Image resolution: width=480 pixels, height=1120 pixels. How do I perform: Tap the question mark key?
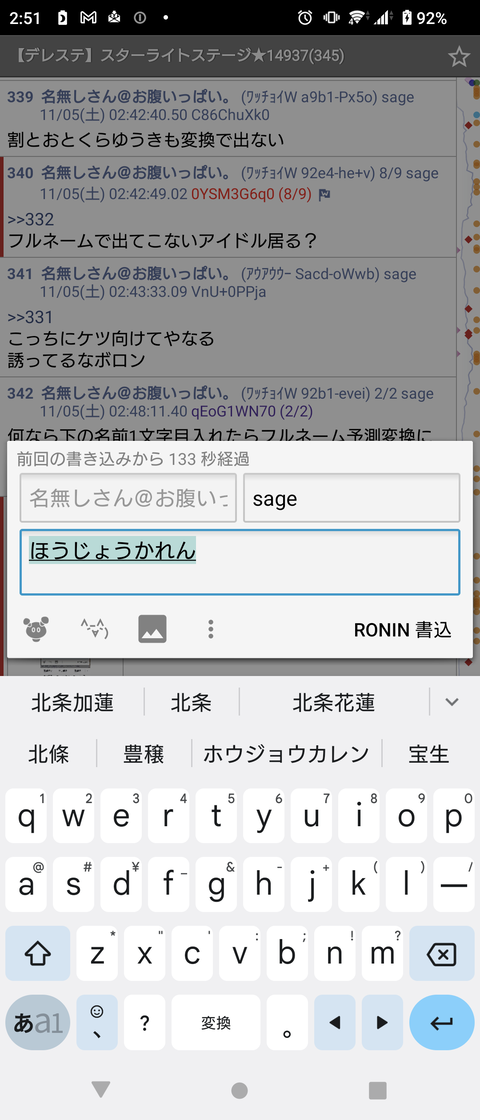[x=145, y=1022]
